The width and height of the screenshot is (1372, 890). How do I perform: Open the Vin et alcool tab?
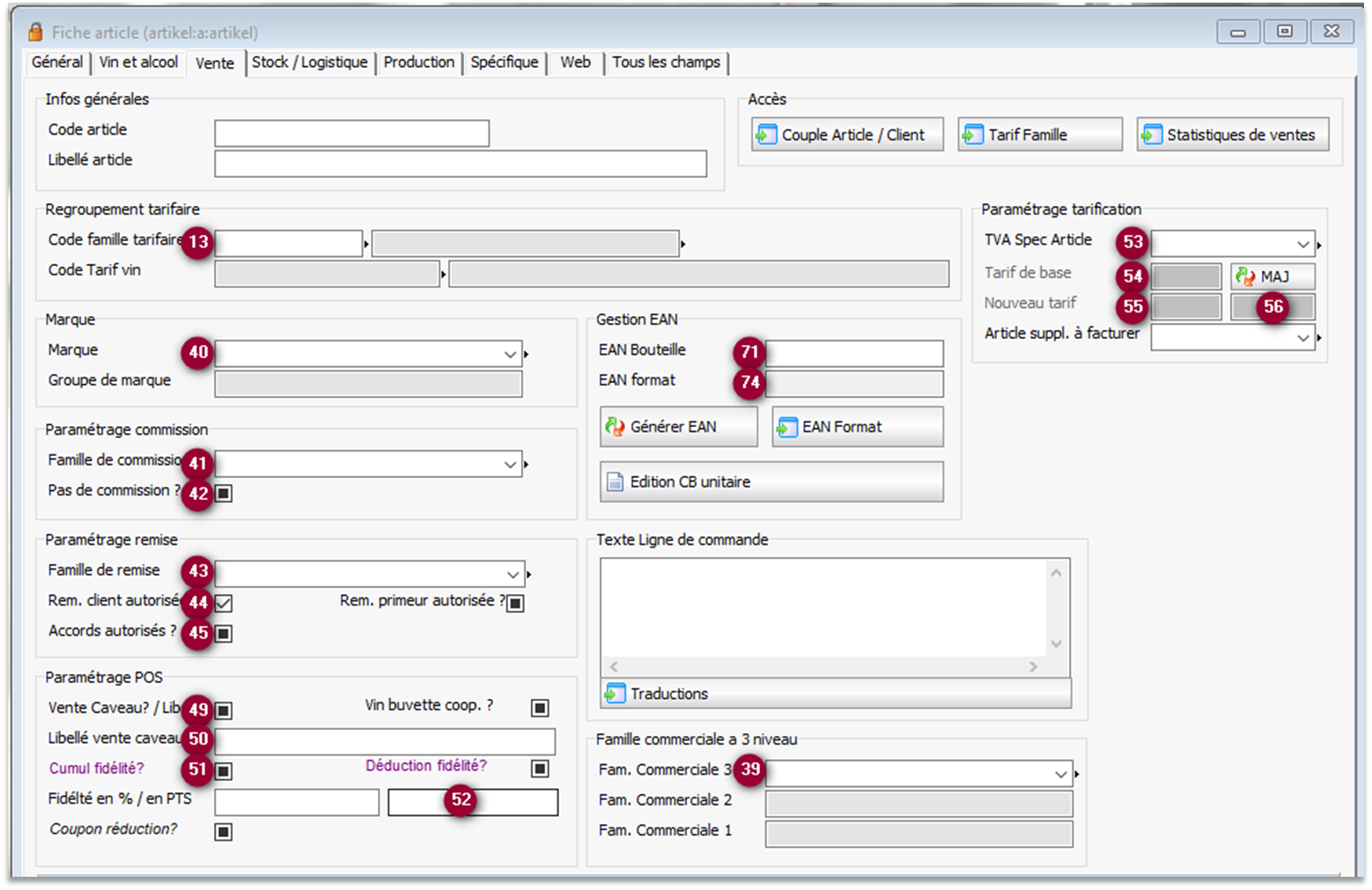point(138,63)
